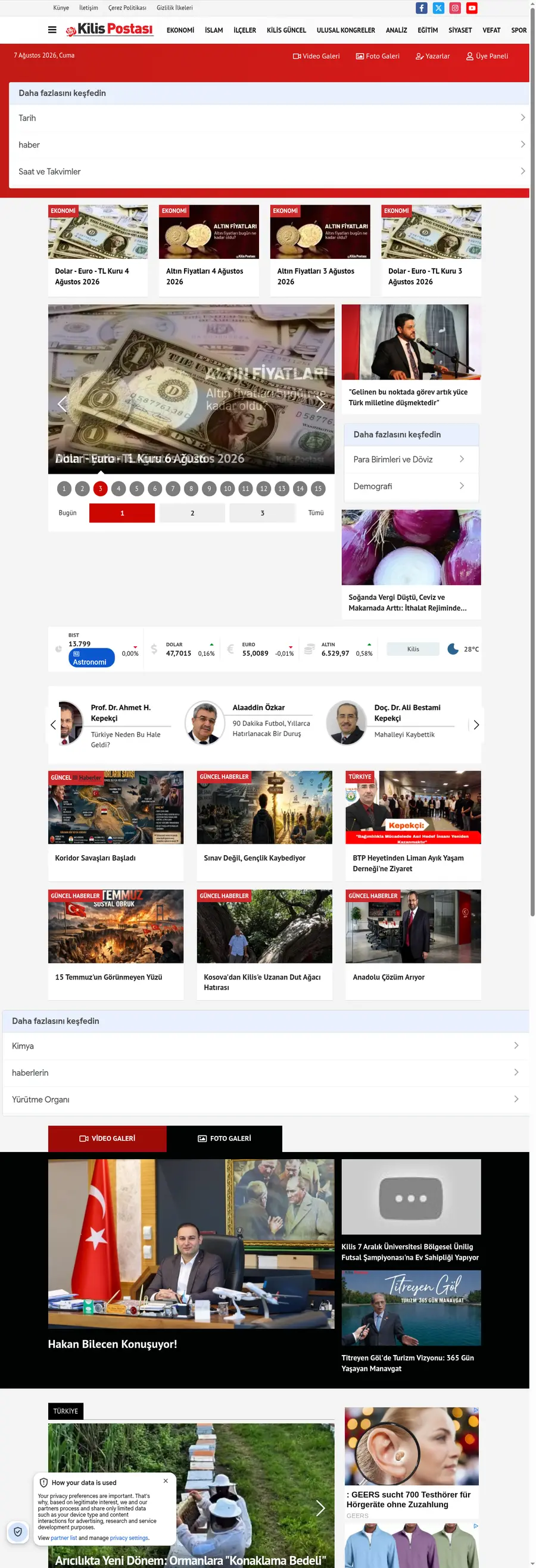
Task: Open Altın Fiyatları 3 Ağustos 2026 card
Action: point(320,250)
